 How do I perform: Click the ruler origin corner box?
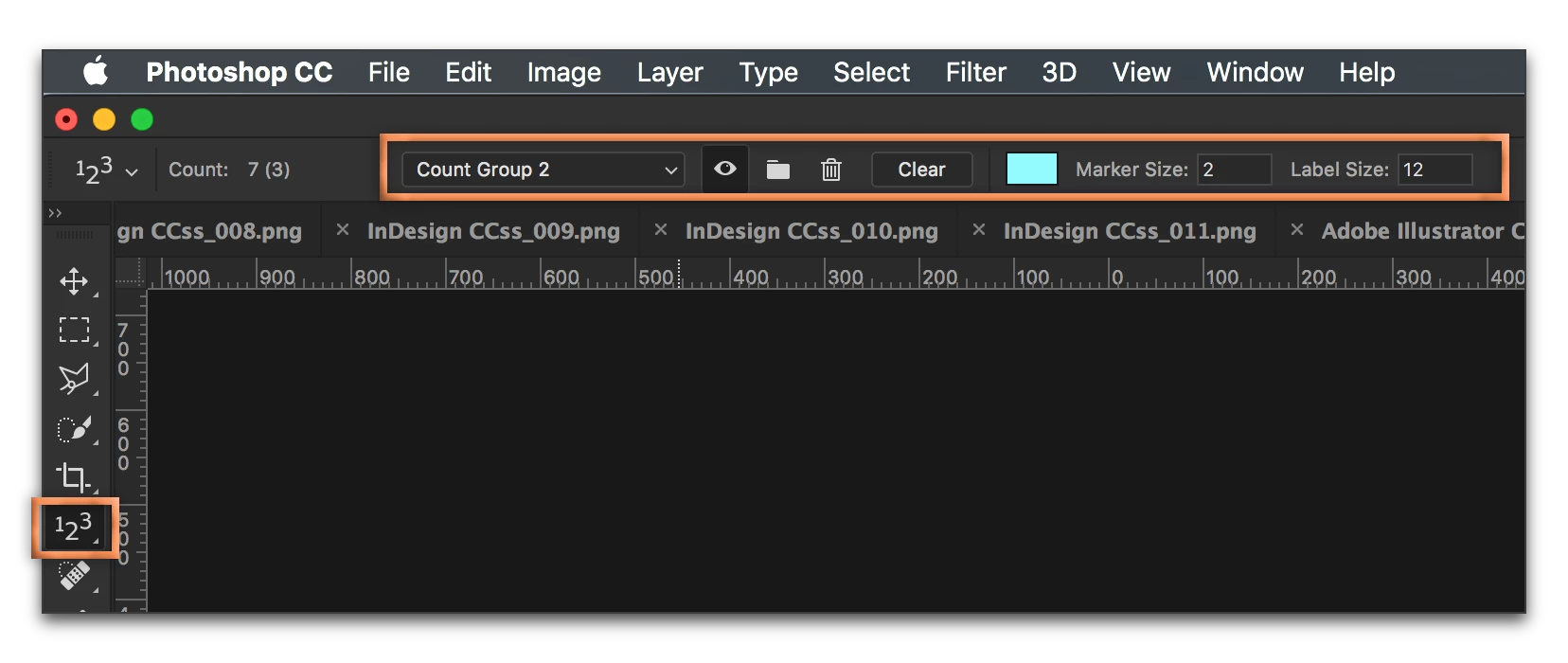tap(131, 275)
